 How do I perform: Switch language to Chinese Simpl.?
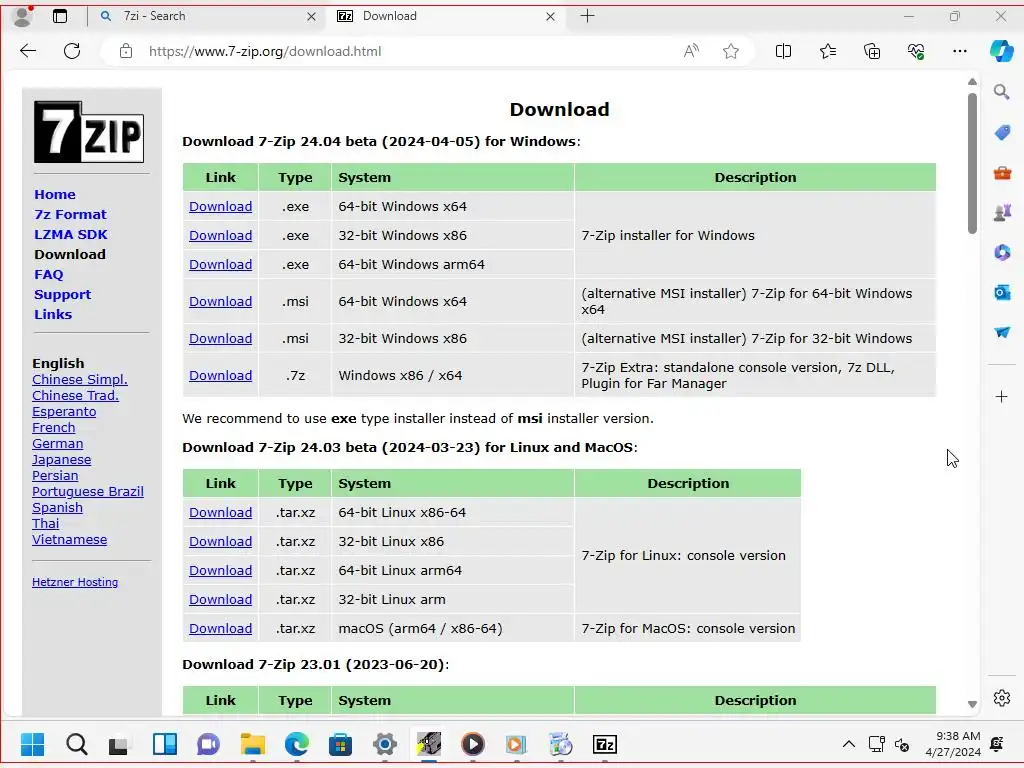(x=80, y=379)
